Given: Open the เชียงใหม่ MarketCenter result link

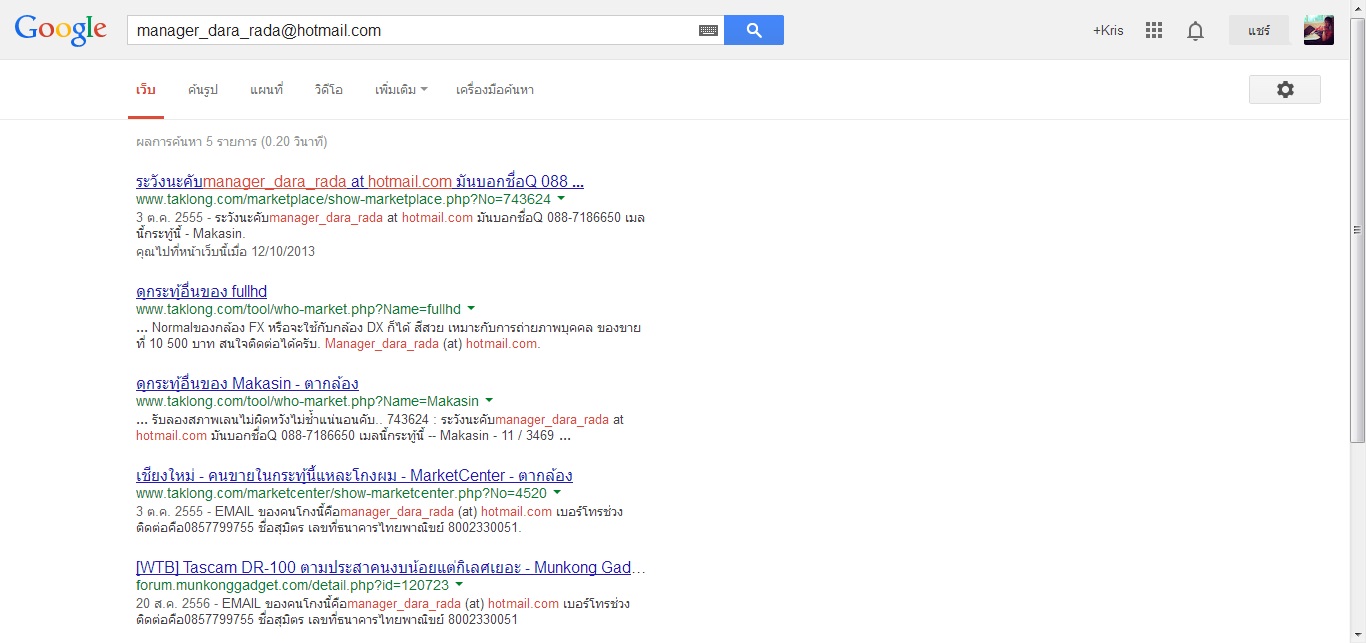Looking at the screenshot, I should coord(354,475).
